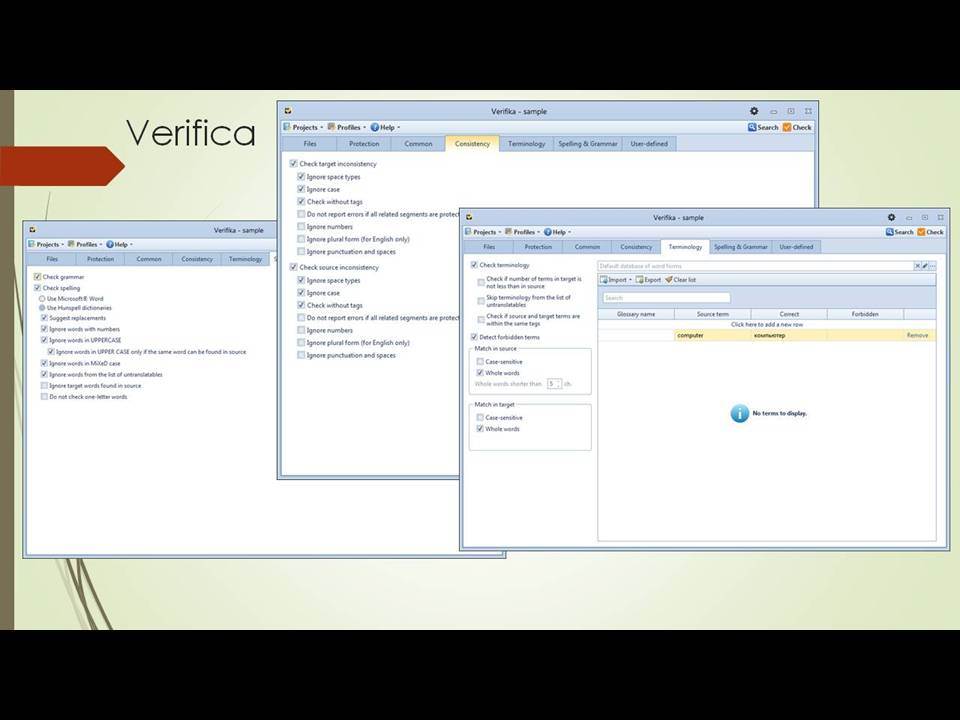Click the Default database of word forms field
The image size is (960, 720).
[x=756, y=266]
